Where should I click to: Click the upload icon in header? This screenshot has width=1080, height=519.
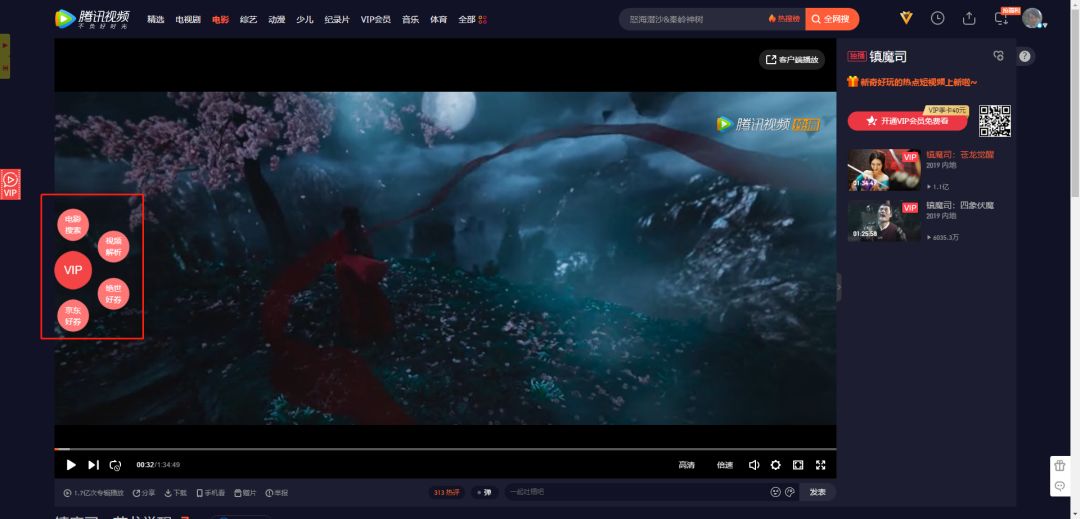(969, 19)
